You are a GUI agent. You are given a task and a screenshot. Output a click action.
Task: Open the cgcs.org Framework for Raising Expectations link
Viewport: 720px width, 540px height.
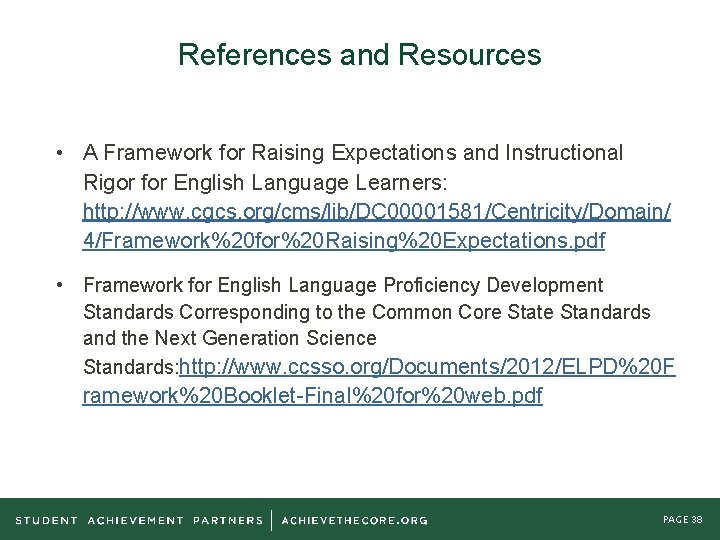(x=377, y=226)
